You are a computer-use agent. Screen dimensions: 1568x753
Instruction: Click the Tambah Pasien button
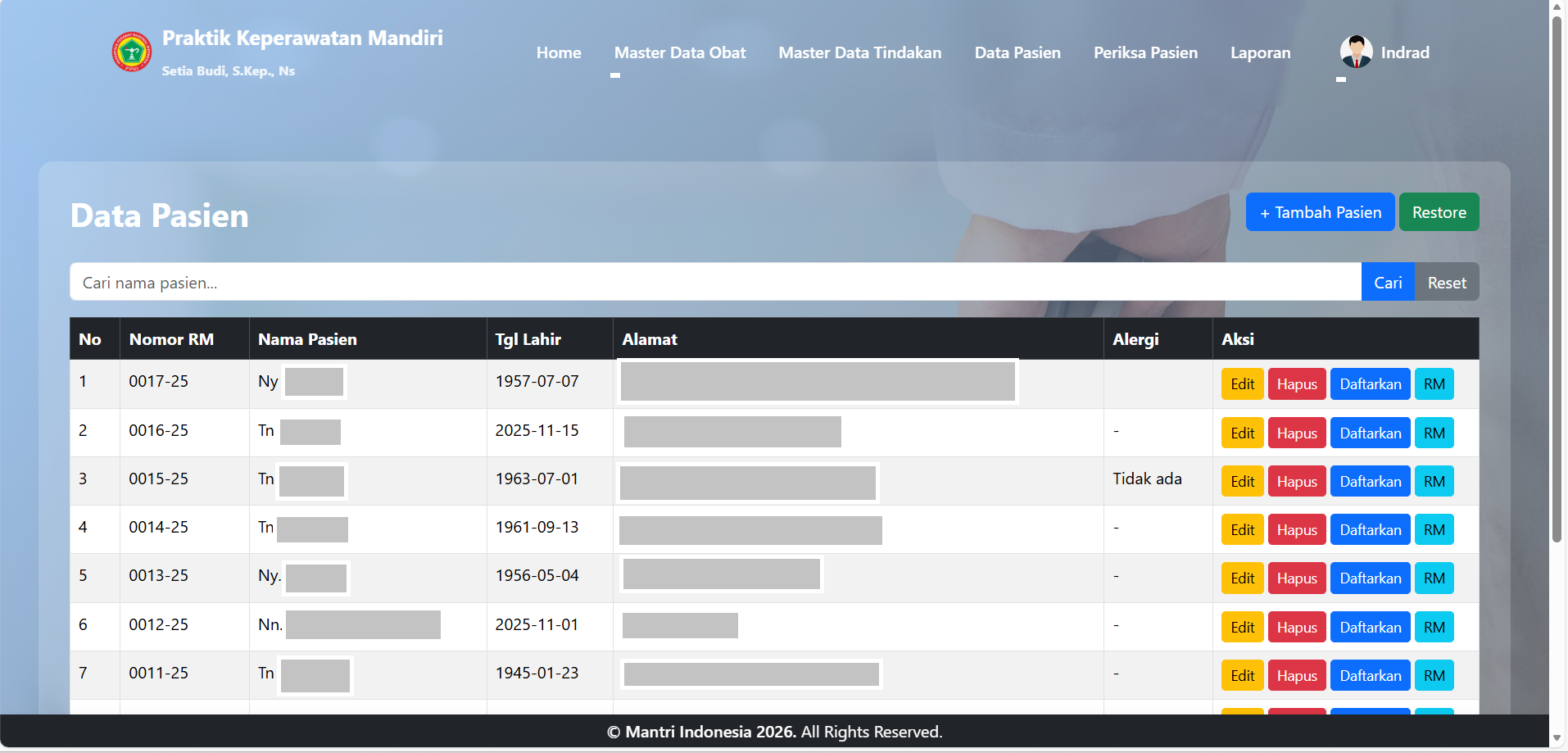(1319, 212)
